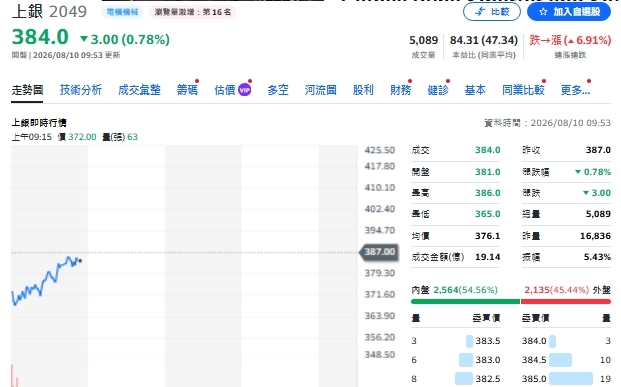
Task: Click the 5,089 成交量 value in header
Action: tap(423, 40)
